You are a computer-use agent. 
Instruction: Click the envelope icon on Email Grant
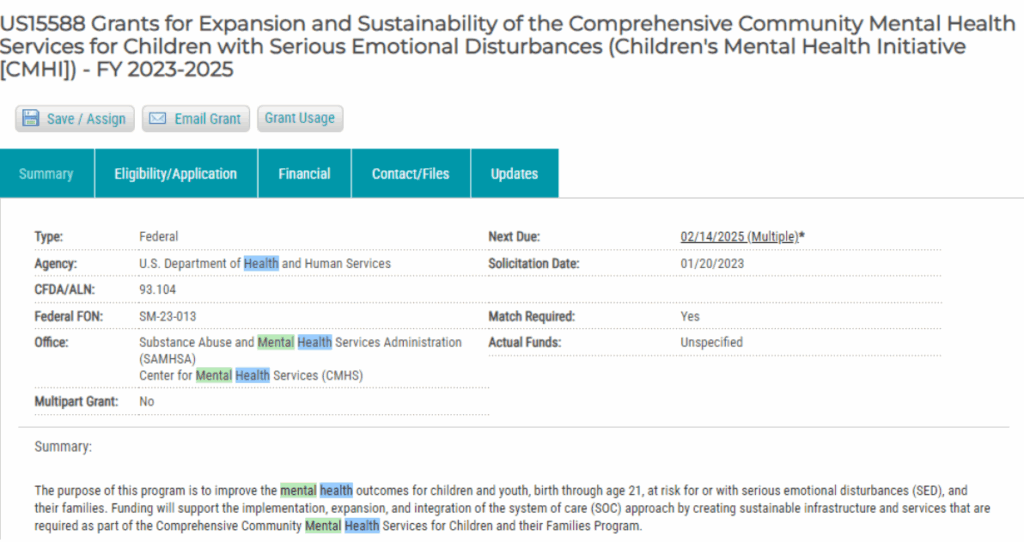(x=158, y=119)
